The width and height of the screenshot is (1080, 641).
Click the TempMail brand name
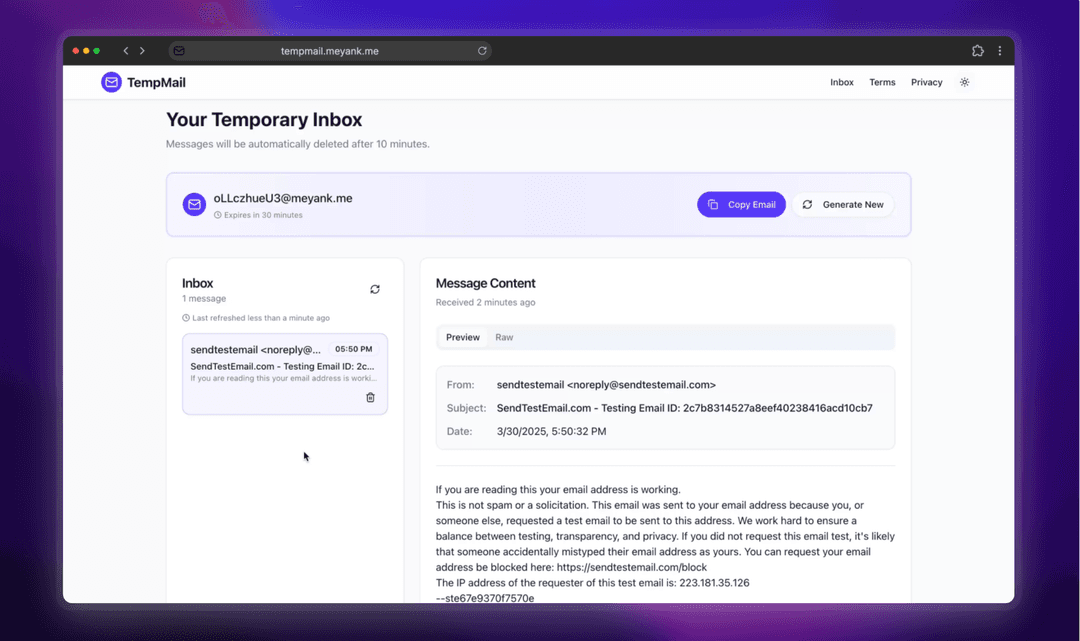(x=156, y=83)
